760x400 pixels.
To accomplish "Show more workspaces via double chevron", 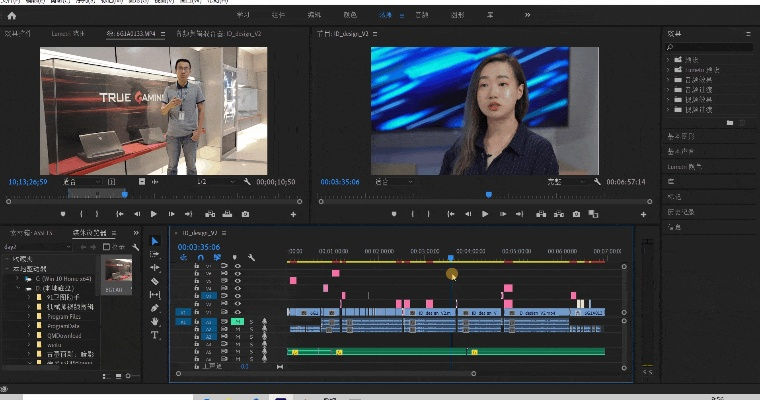I will tap(527, 16).
